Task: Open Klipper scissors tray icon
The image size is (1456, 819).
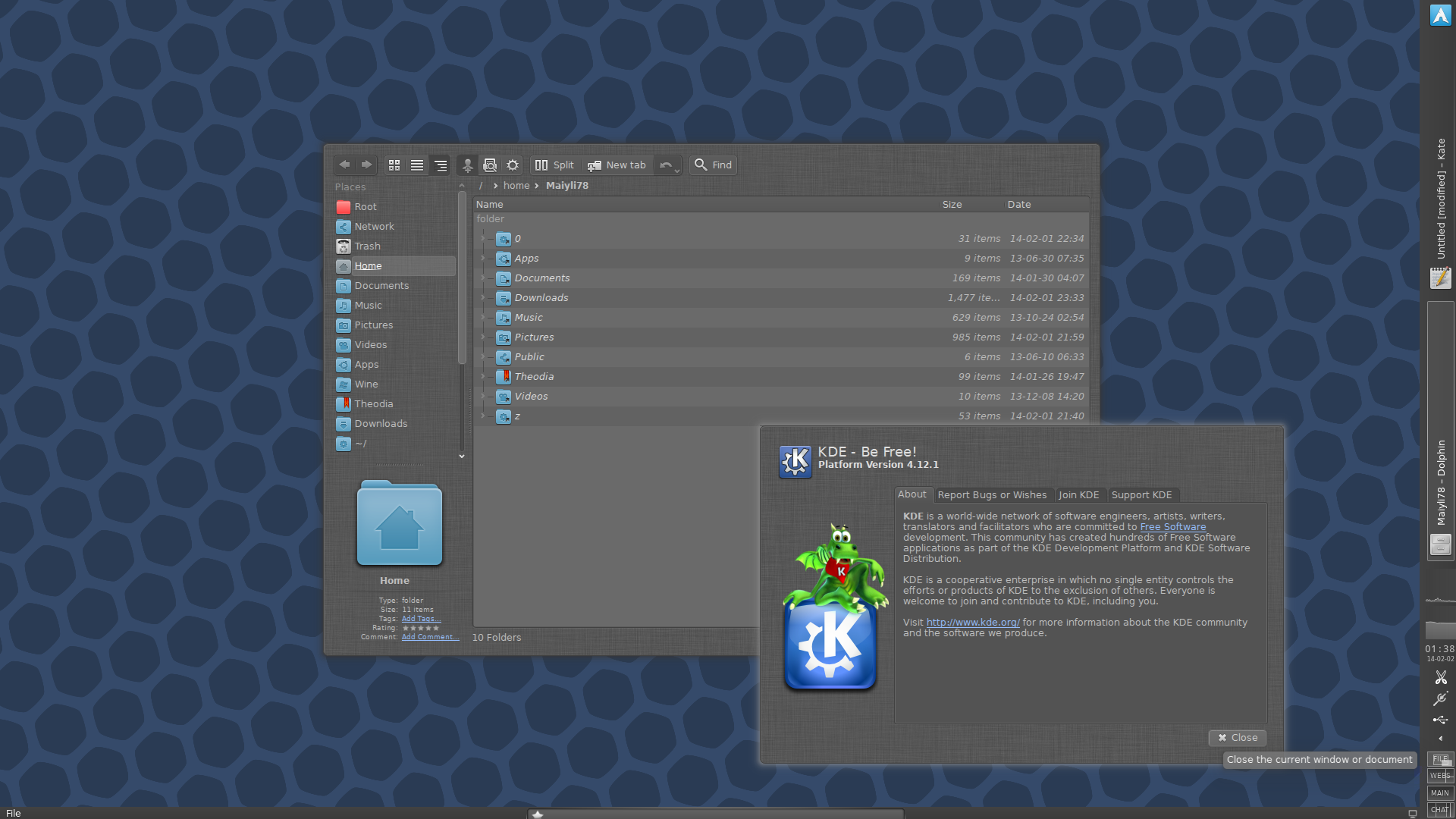Action: click(1441, 677)
